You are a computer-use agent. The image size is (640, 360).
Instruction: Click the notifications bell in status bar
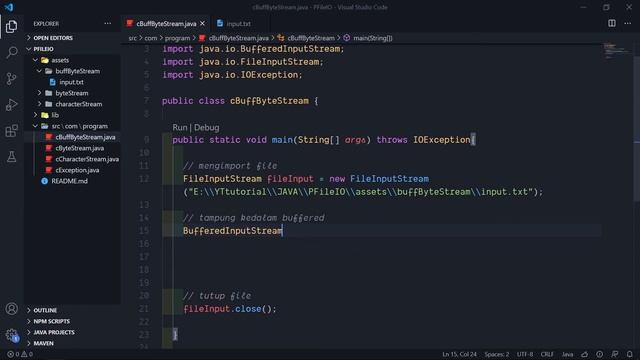[629, 354]
